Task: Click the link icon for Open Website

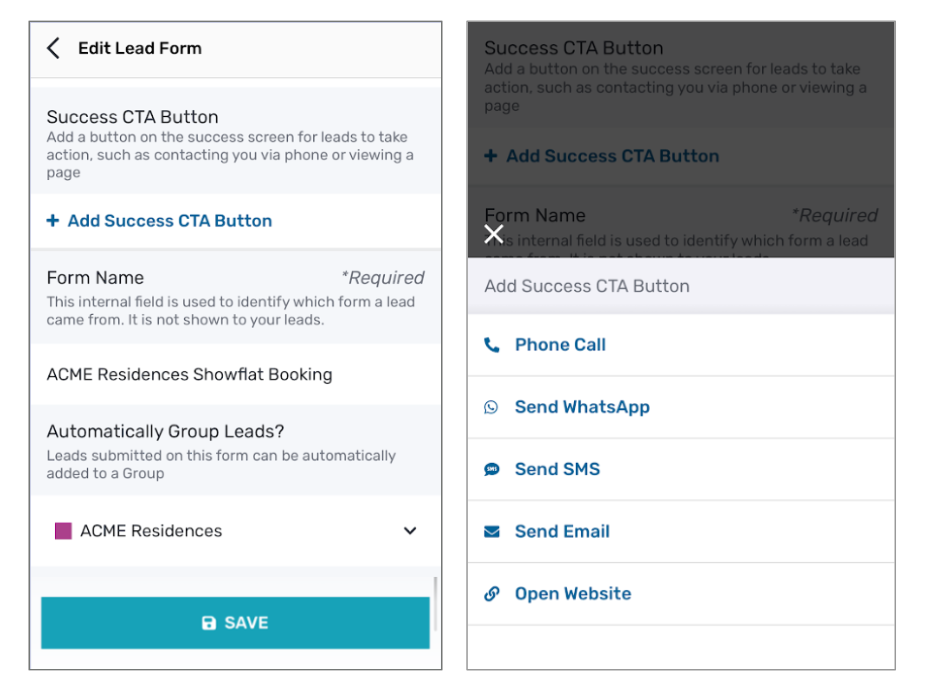Action: click(x=491, y=594)
